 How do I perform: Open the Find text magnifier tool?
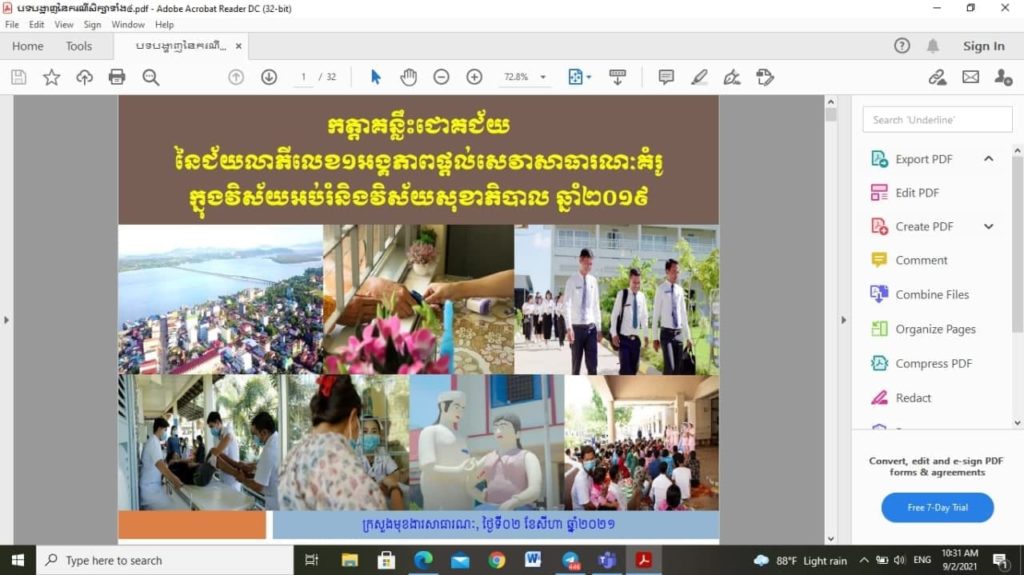pos(151,77)
